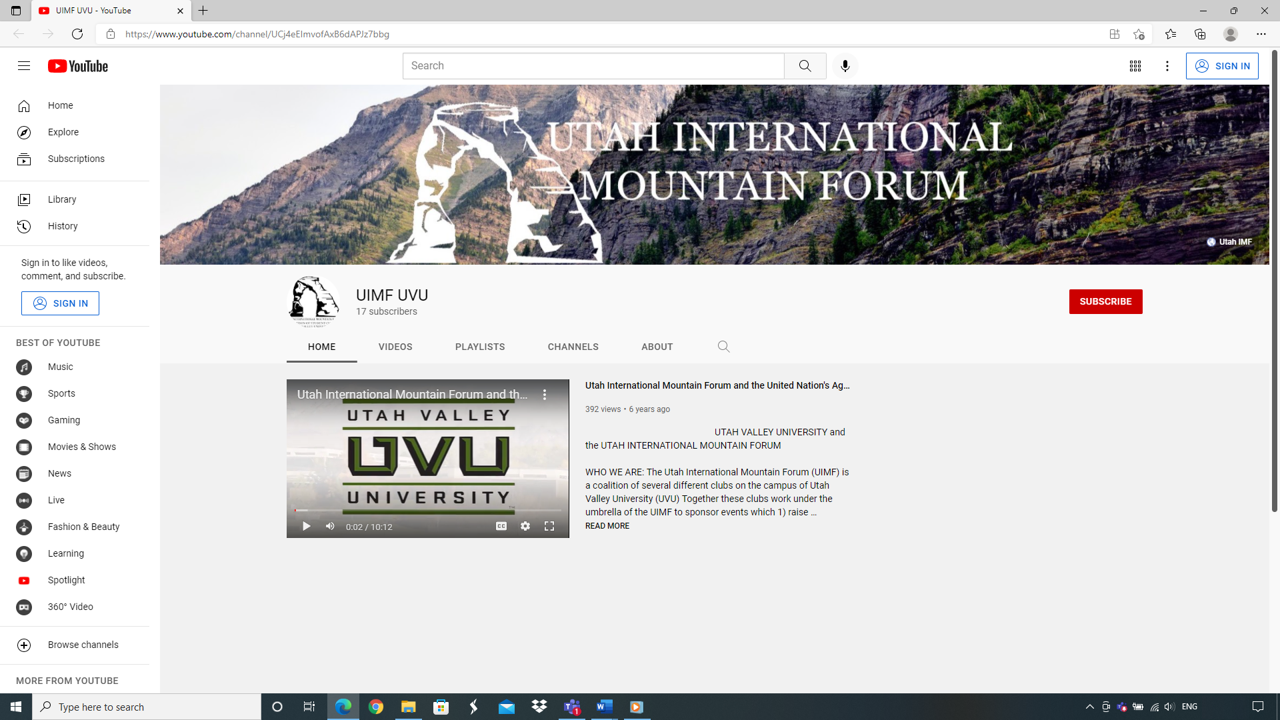This screenshot has width=1280, height=720.
Task: Open File Explorer from the taskbar
Action: (x=408, y=707)
